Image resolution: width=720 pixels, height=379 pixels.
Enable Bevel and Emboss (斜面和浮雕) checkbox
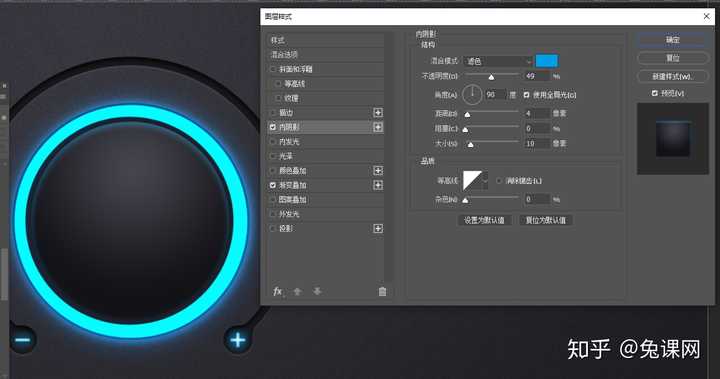273,69
